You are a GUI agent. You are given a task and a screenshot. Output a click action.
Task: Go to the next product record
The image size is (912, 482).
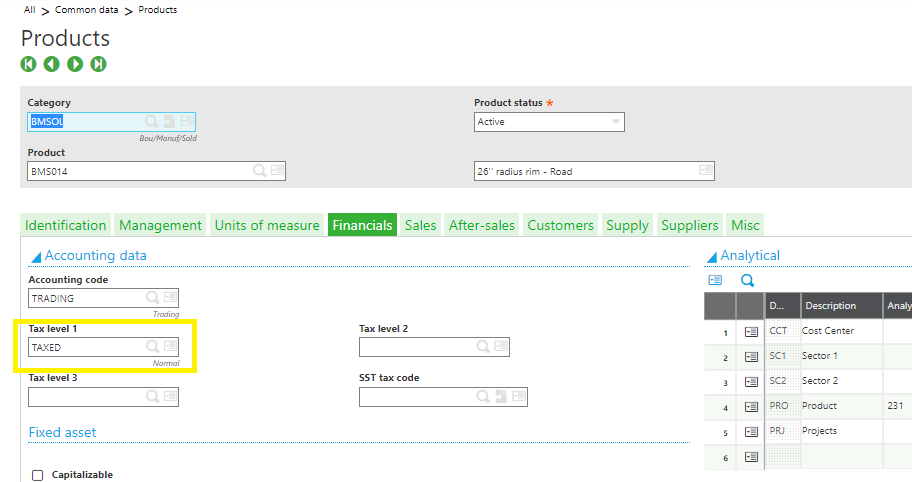(x=75, y=64)
